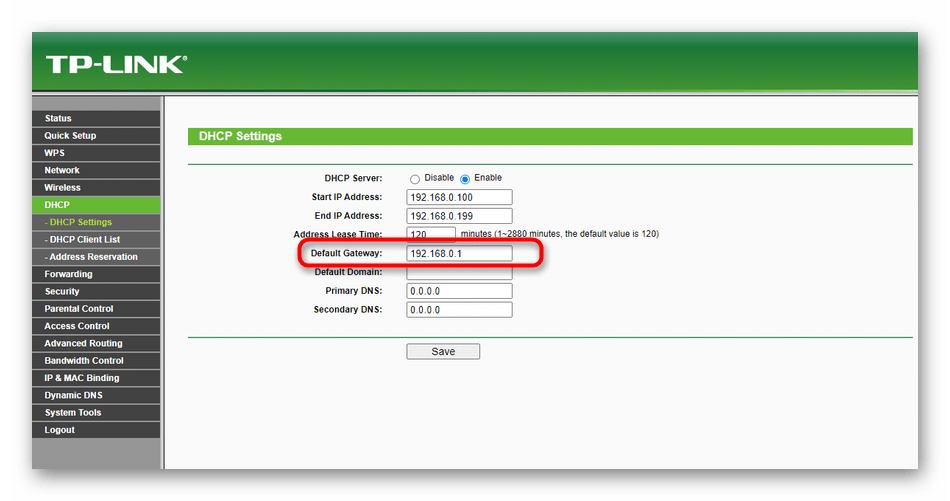
Task: Open Access Control in sidebar
Action: coord(96,326)
